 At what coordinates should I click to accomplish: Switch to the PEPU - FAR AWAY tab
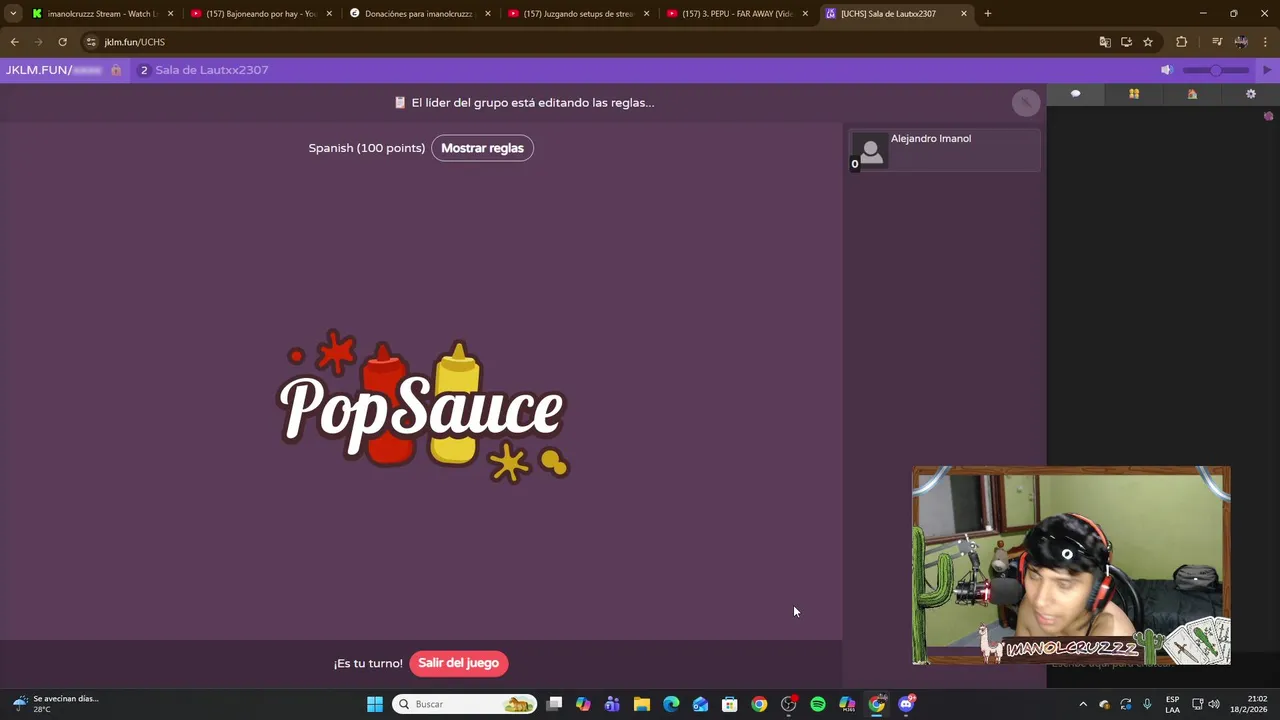click(x=739, y=14)
